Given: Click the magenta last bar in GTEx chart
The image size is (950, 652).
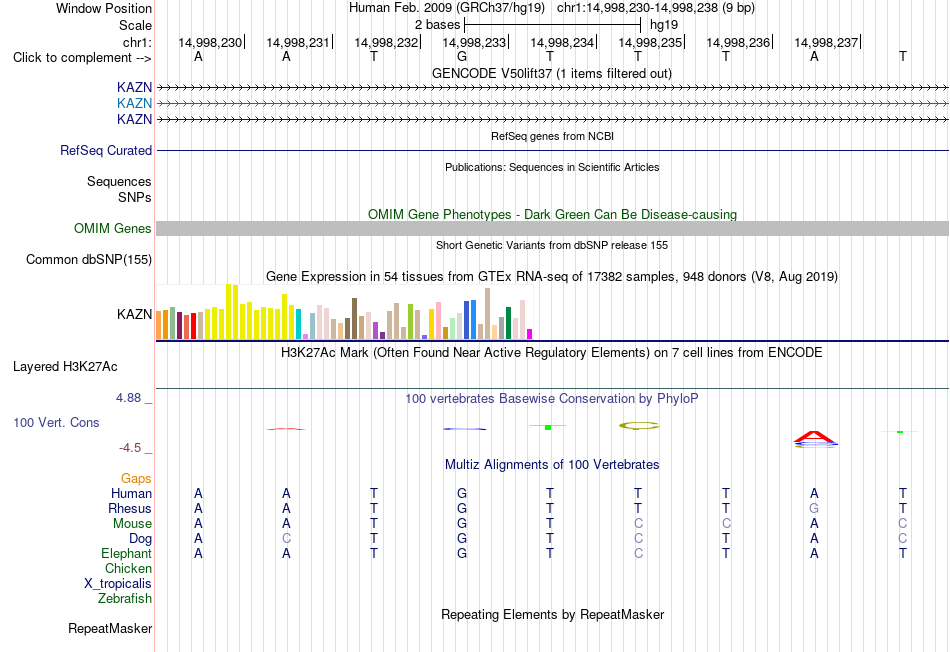Looking at the screenshot, I should (x=530, y=334).
